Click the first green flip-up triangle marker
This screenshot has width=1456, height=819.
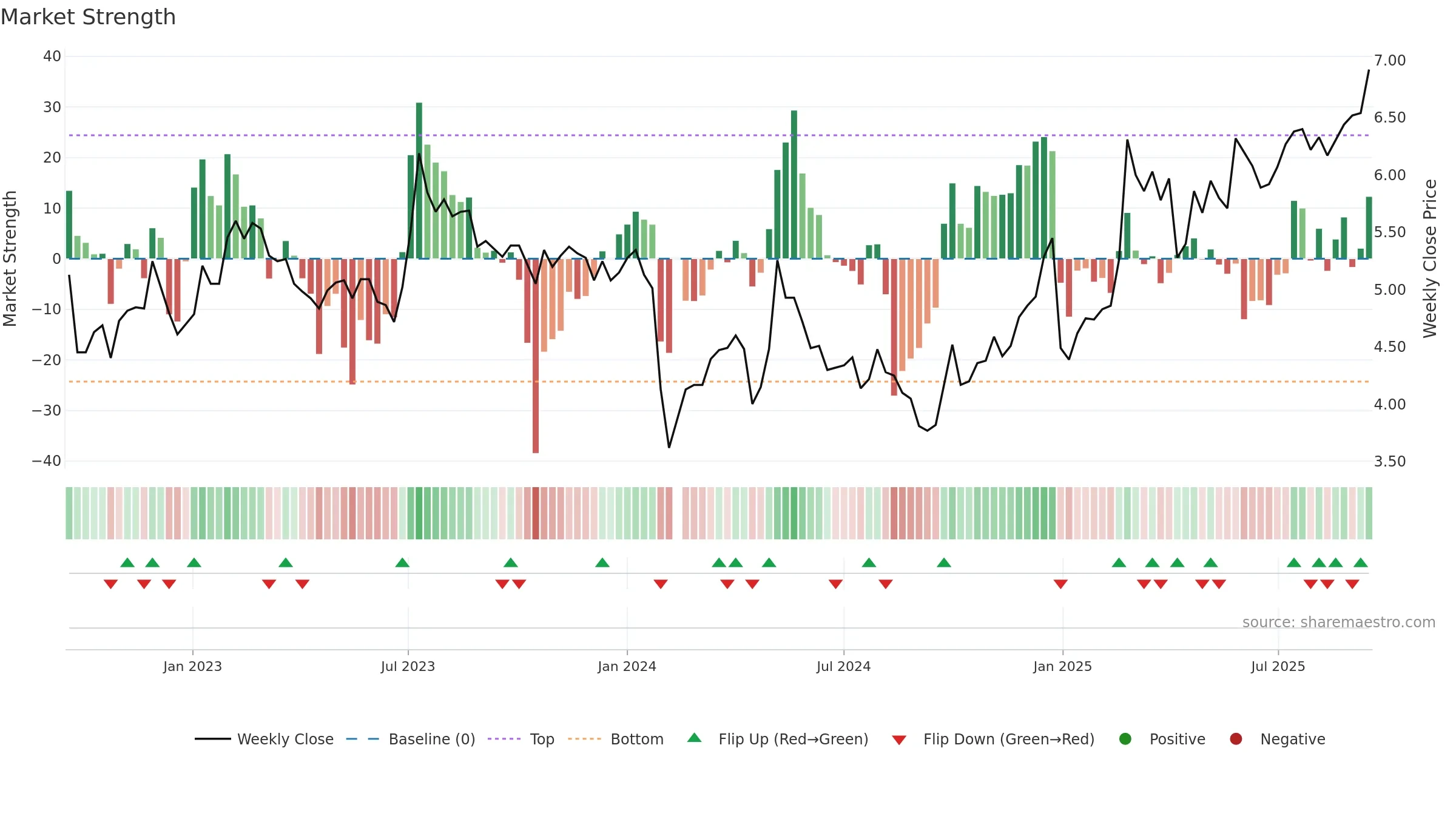(x=127, y=563)
